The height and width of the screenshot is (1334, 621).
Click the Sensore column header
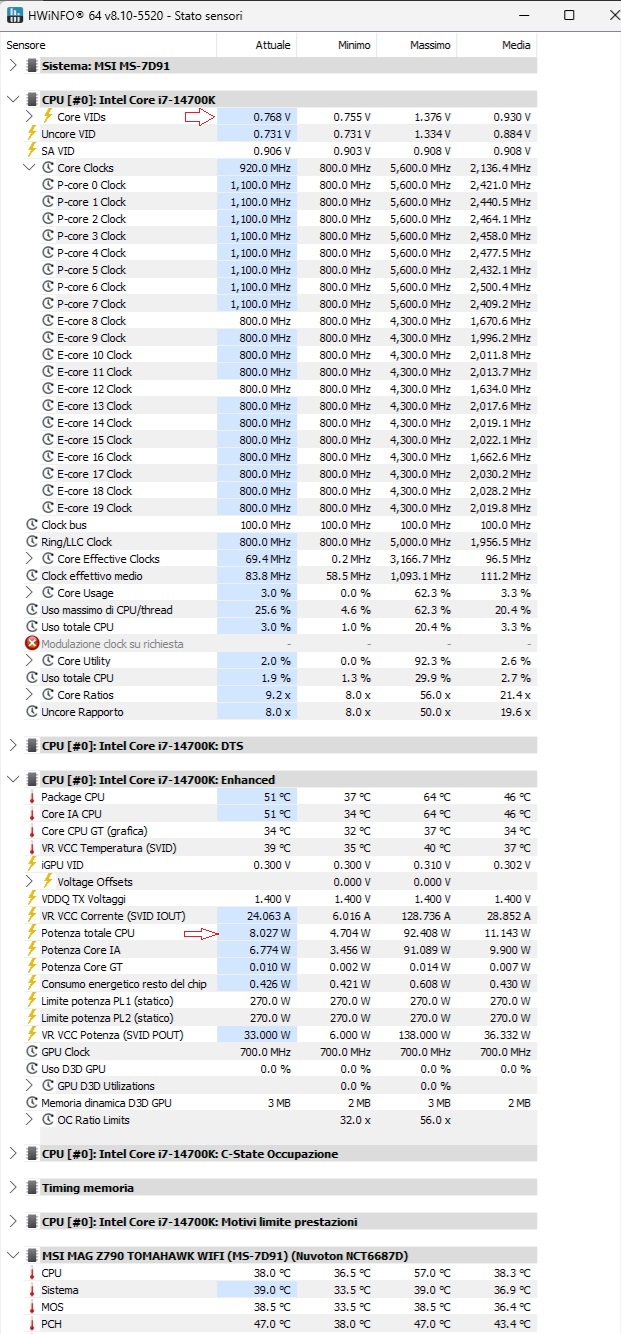109,45
